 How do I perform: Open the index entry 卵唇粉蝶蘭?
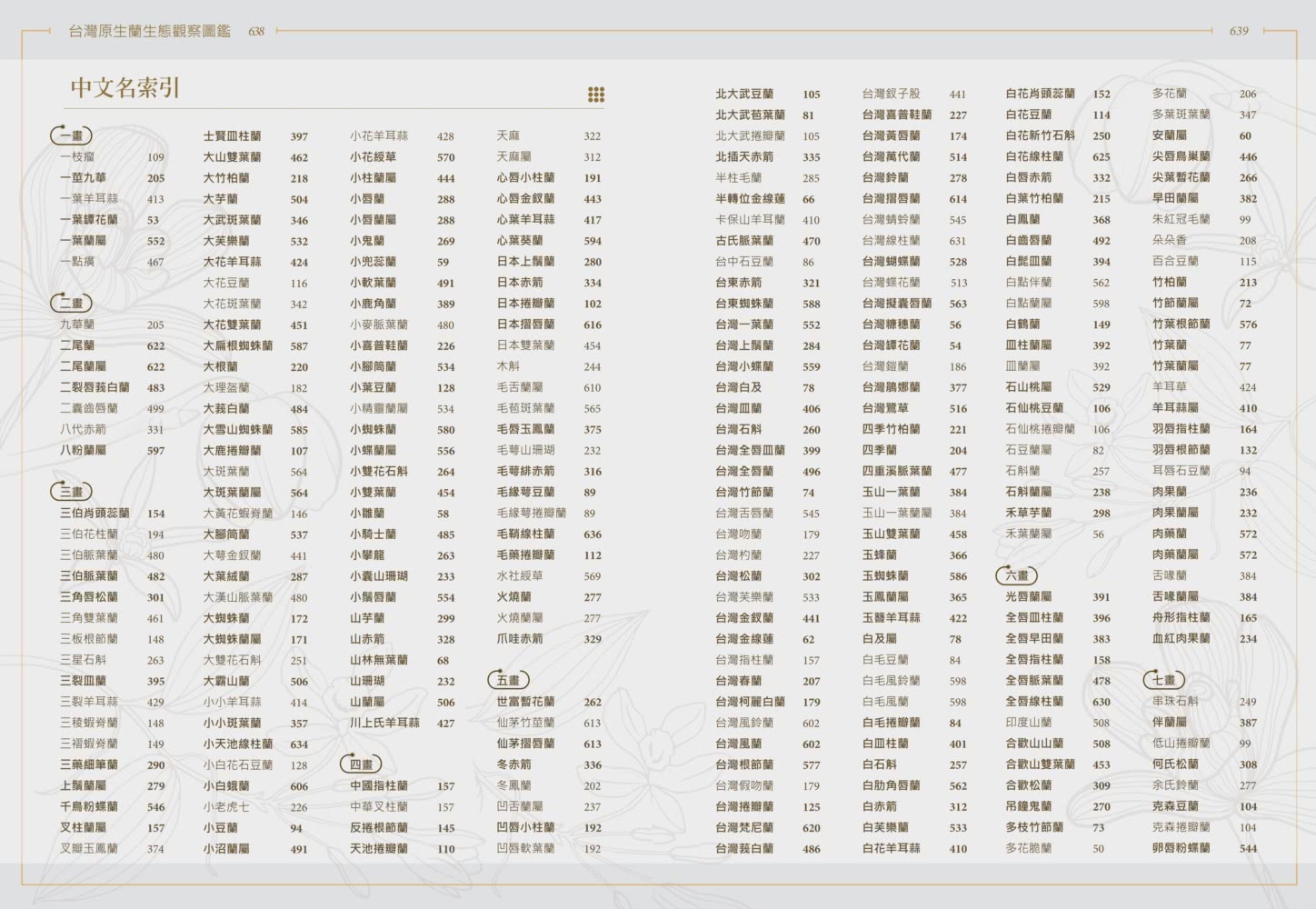point(1181,848)
